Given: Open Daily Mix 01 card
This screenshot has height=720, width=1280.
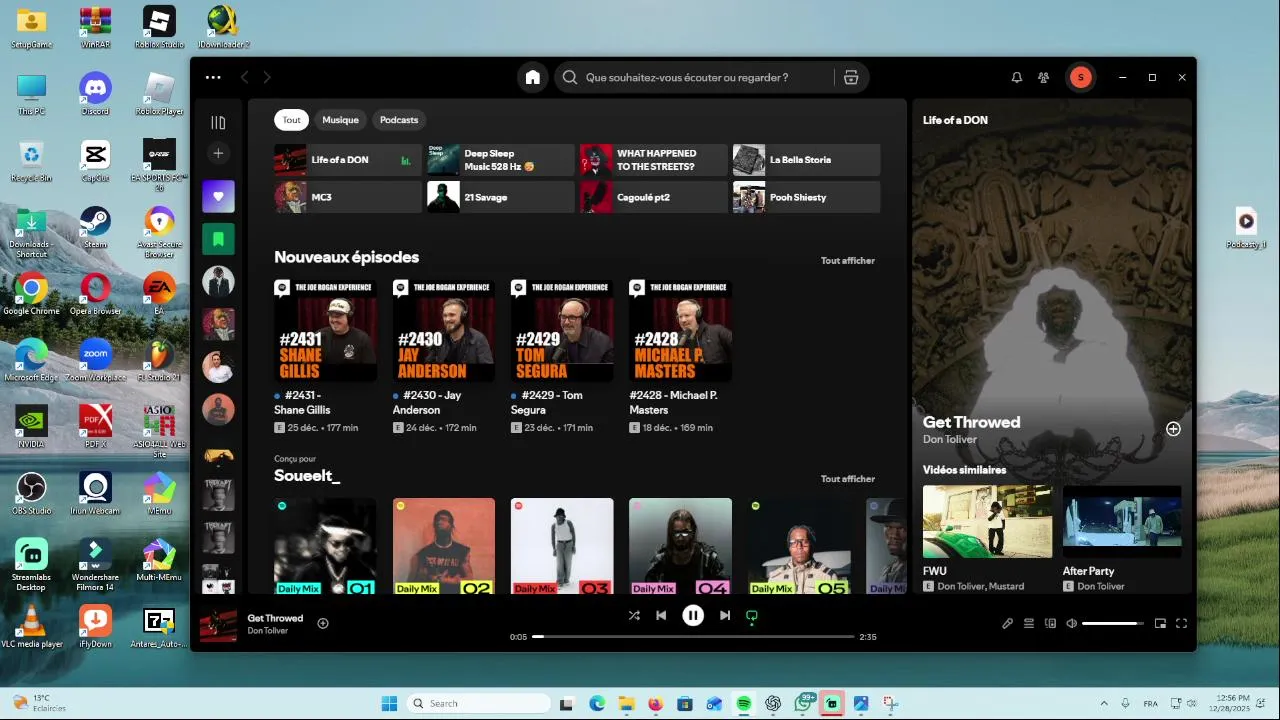Looking at the screenshot, I should [325, 546].
